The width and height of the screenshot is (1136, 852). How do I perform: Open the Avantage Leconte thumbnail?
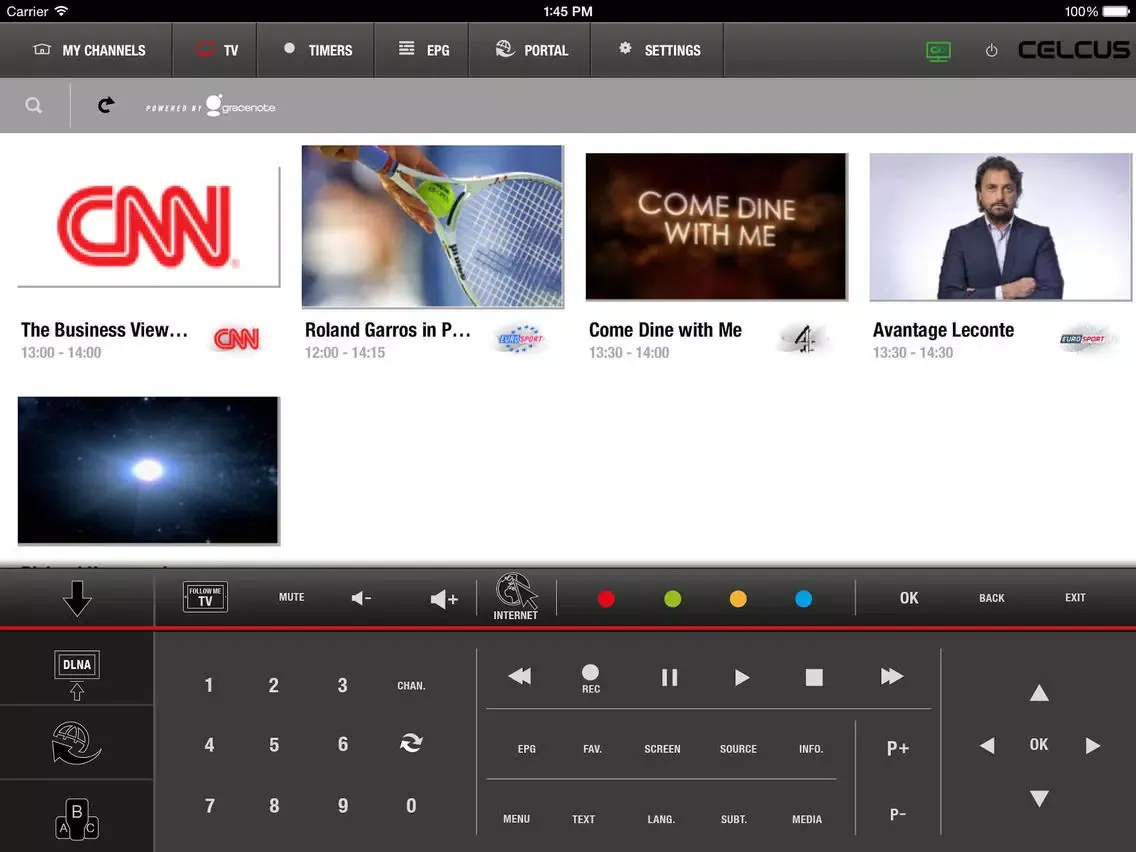(1000, 226)
